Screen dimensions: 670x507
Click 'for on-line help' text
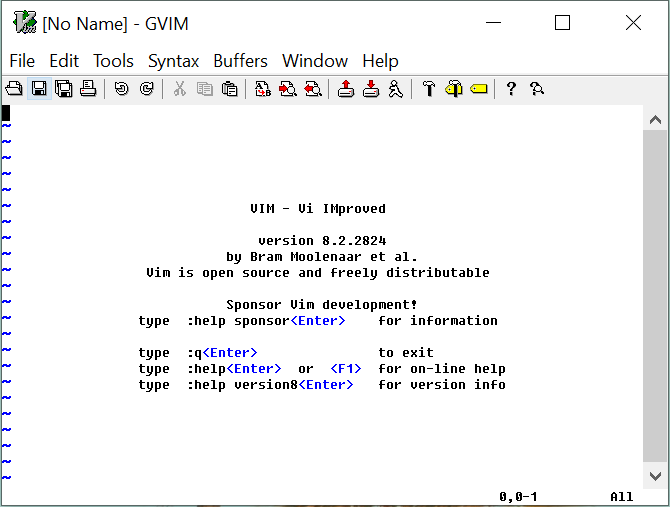point(442,369)
